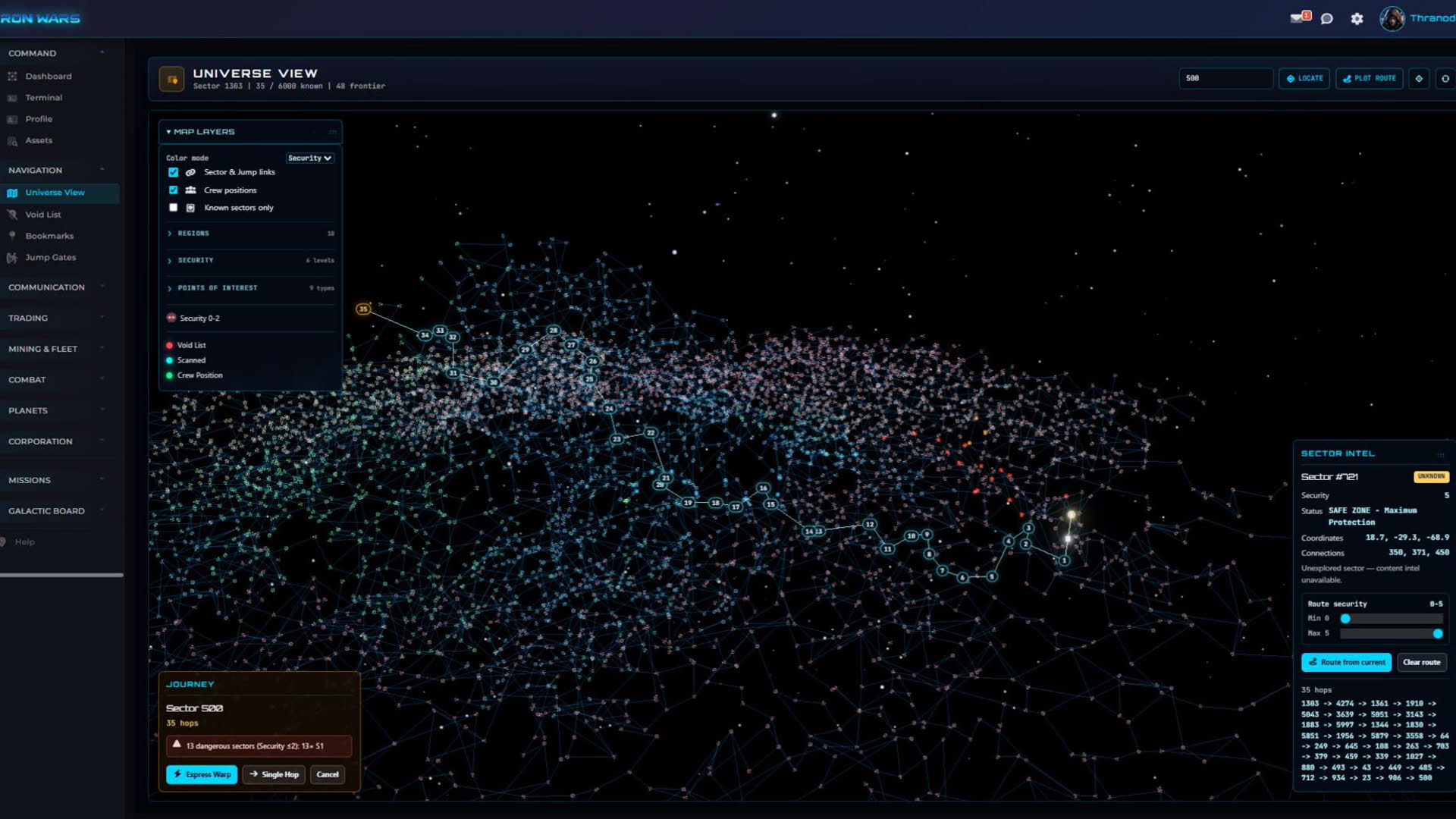Click the Void List sidebar icon
Viewport: 1456px width, 819px height.
pyautogui.click(x=12, y=215)
